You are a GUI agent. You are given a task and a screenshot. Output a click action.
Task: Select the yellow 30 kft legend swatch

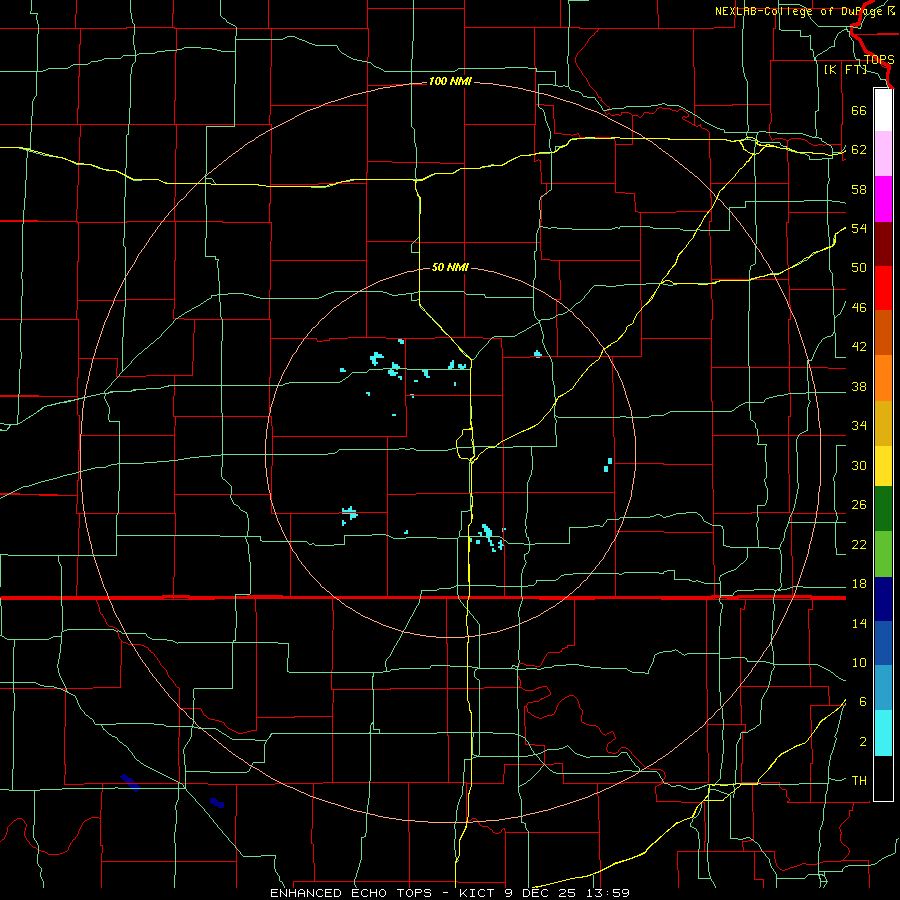pyautogui.click(x=883, y=466)
